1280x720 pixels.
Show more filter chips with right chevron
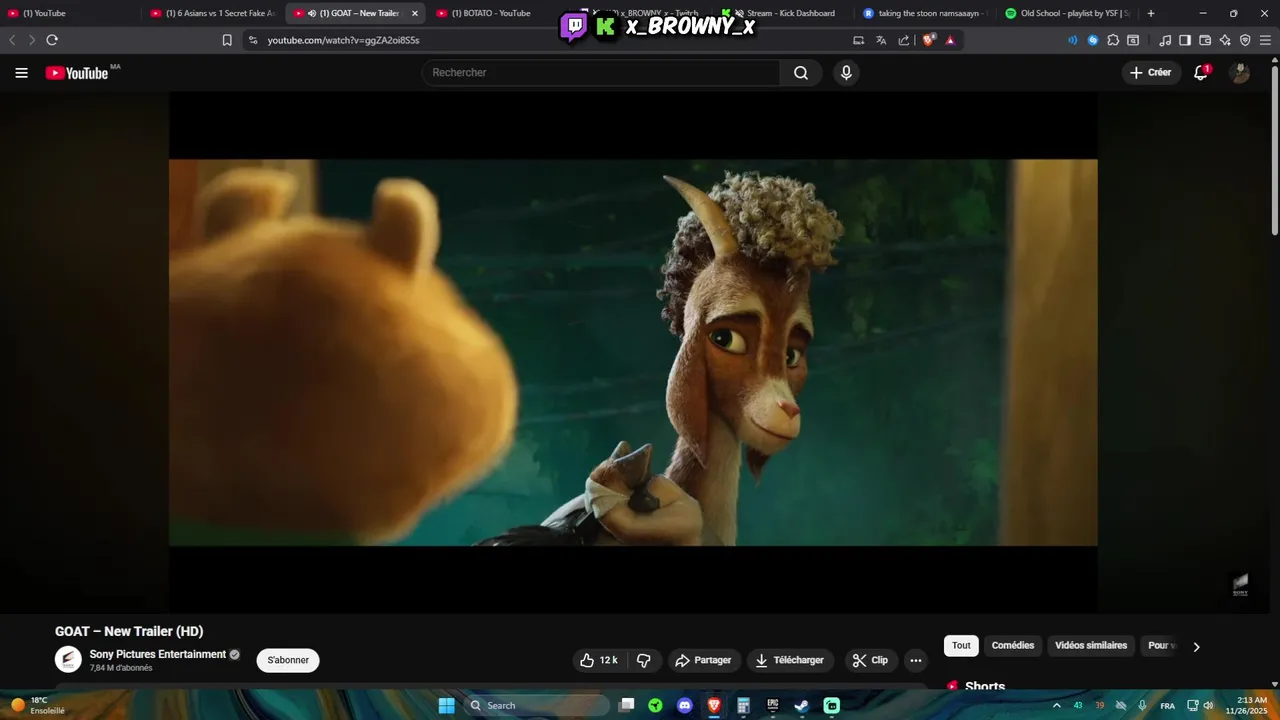click(x=1196, y=647)
